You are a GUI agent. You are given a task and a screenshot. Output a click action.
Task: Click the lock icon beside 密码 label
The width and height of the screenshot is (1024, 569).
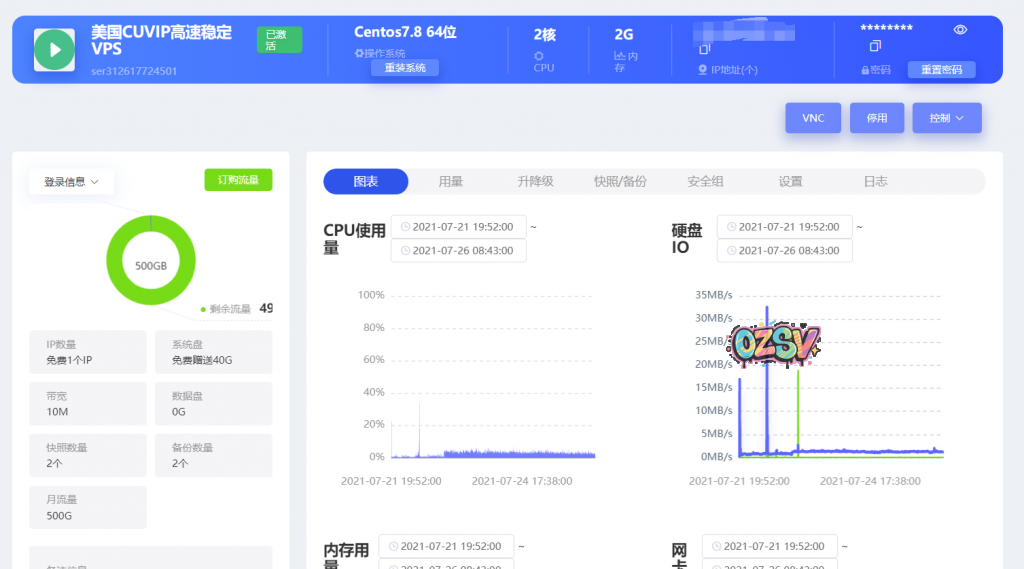click(865, 71)
